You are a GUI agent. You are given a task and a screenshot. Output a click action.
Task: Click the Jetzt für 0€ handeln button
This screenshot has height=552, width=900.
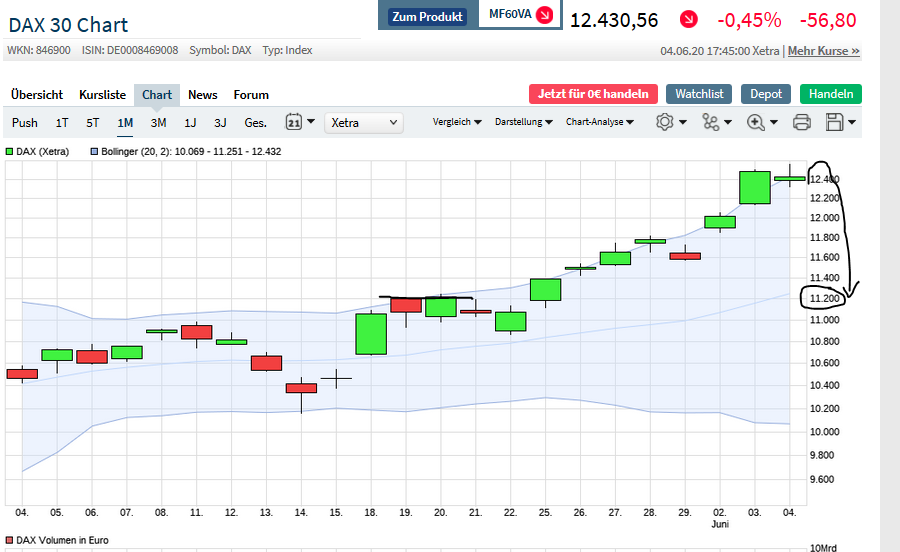pyautogui.click(x=593, y=94)
